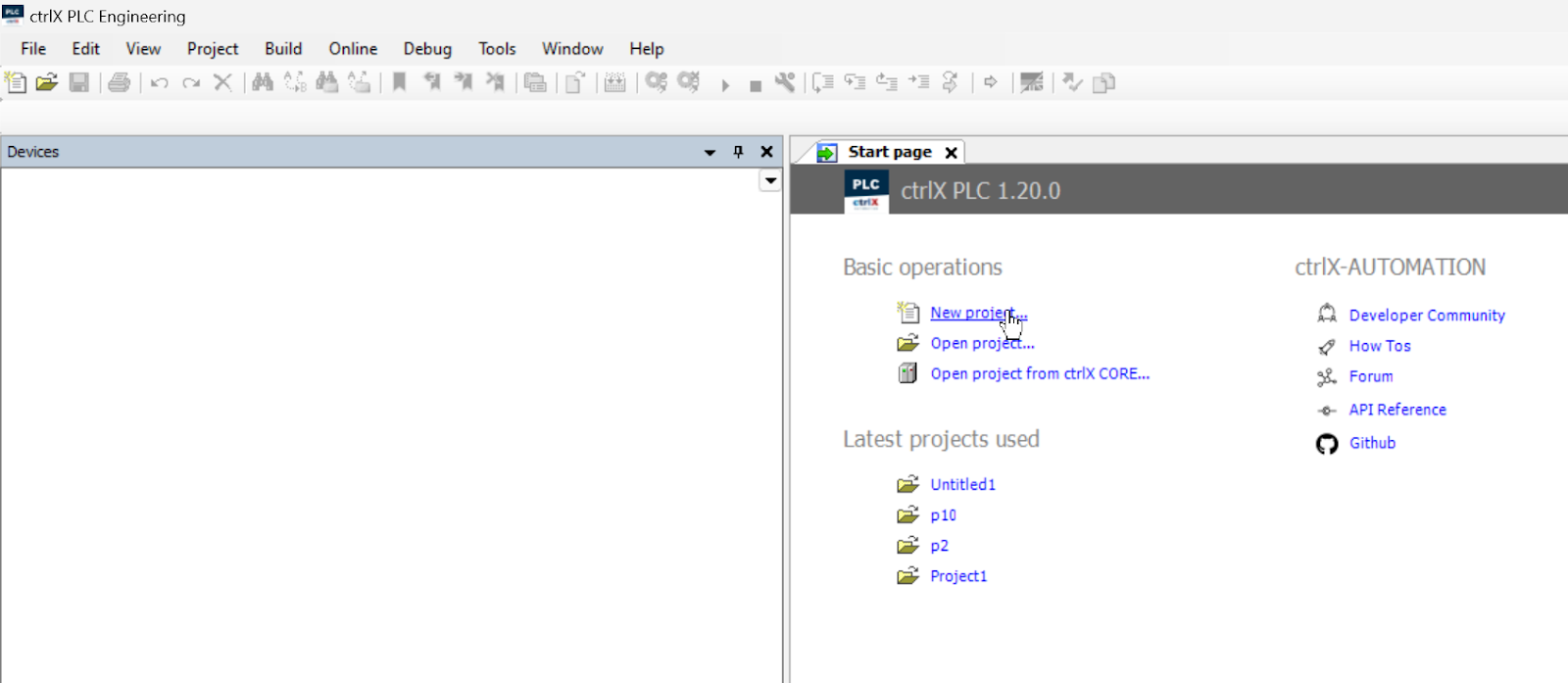Open the Build menu
The height and width of the screenshot is (683, 1568).
pyautogui.click(x=283, y=48)
